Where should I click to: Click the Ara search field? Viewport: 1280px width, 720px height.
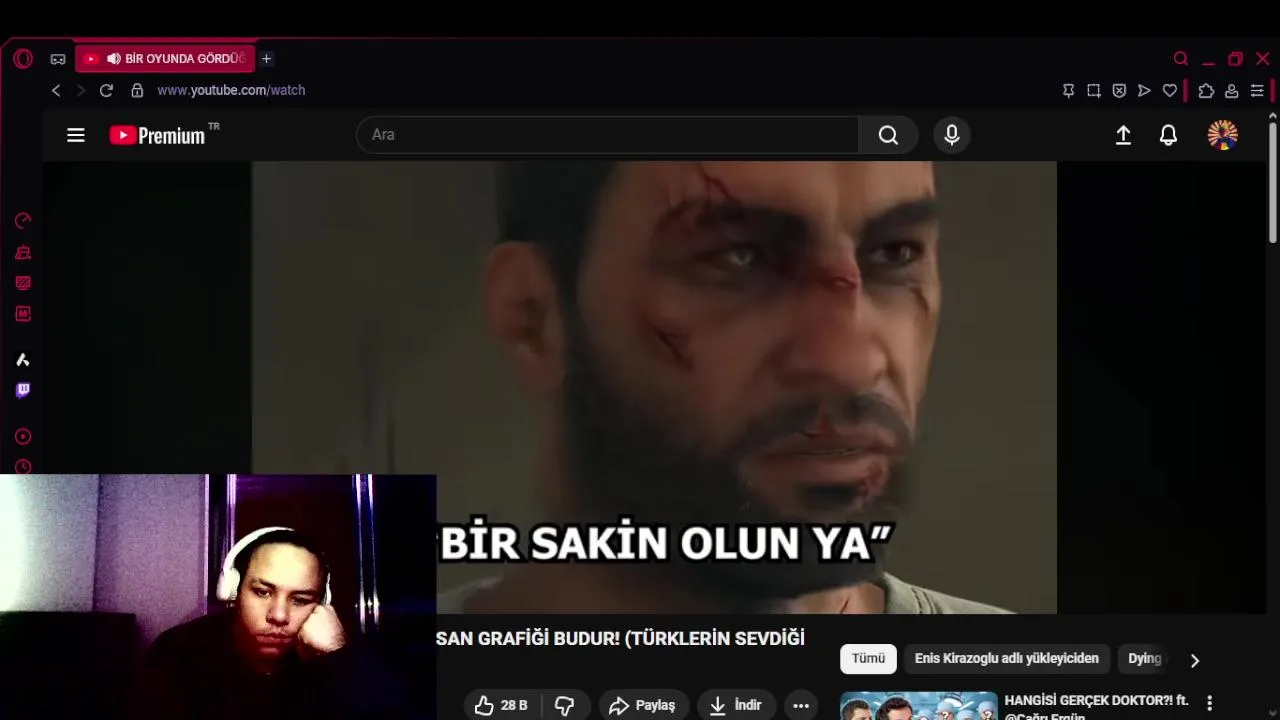pyautogui.click(x=607, y=135)
